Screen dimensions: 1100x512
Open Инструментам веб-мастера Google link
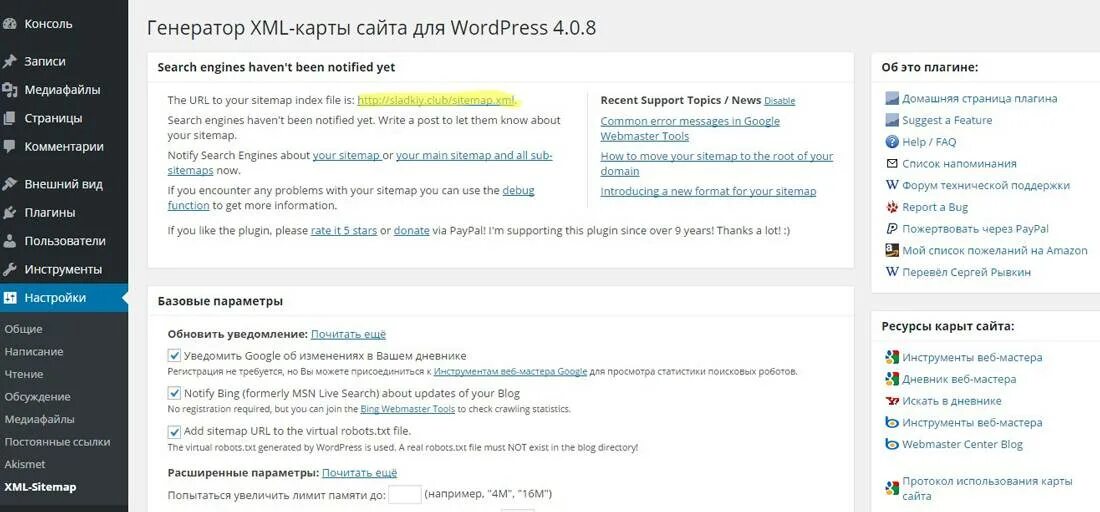click(510, 371)
